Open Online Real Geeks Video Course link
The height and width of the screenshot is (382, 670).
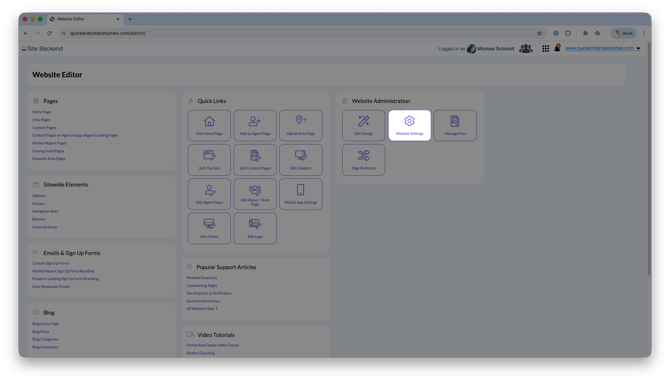click(212, 345)
